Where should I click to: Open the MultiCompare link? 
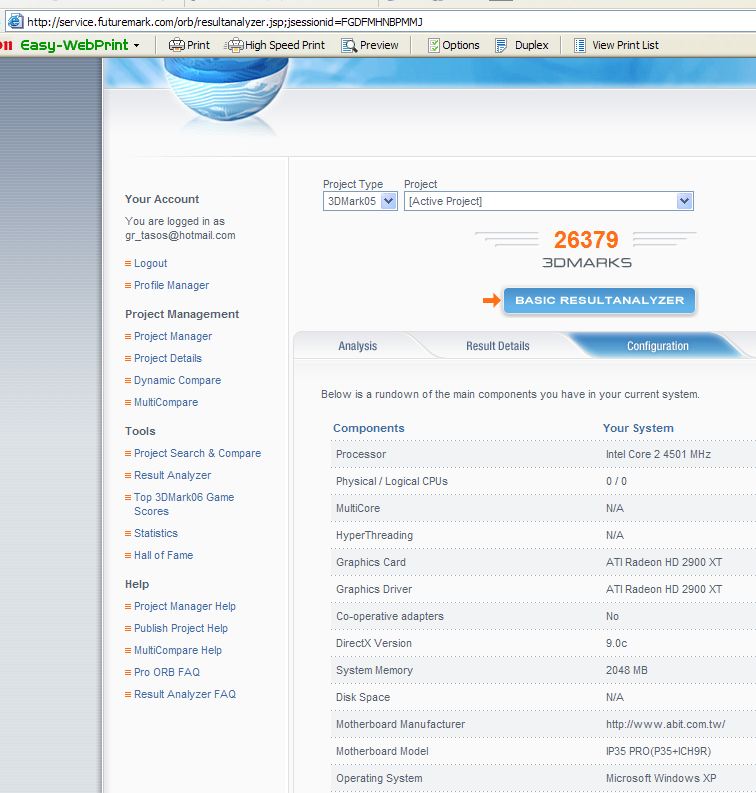click(x=166, y=402)
